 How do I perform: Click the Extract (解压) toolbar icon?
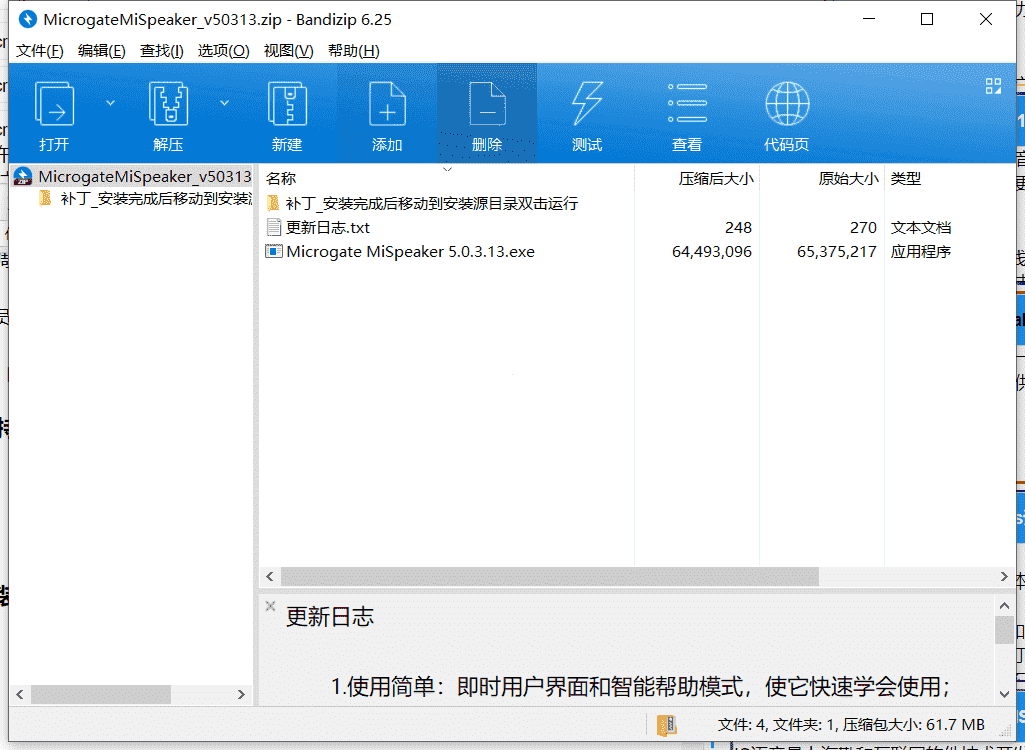168,103
